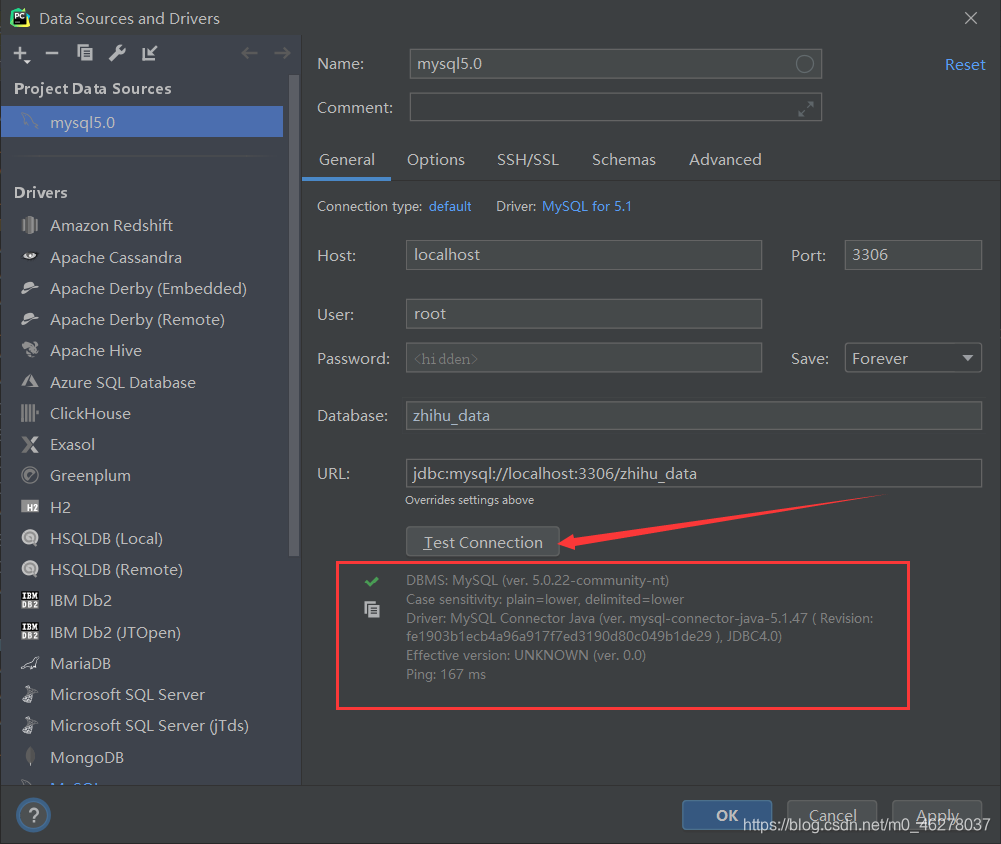Edit the Port field 3306
Image resolution: width=1001 pixels, height=844 pixels.
click(x=913, y=255)
